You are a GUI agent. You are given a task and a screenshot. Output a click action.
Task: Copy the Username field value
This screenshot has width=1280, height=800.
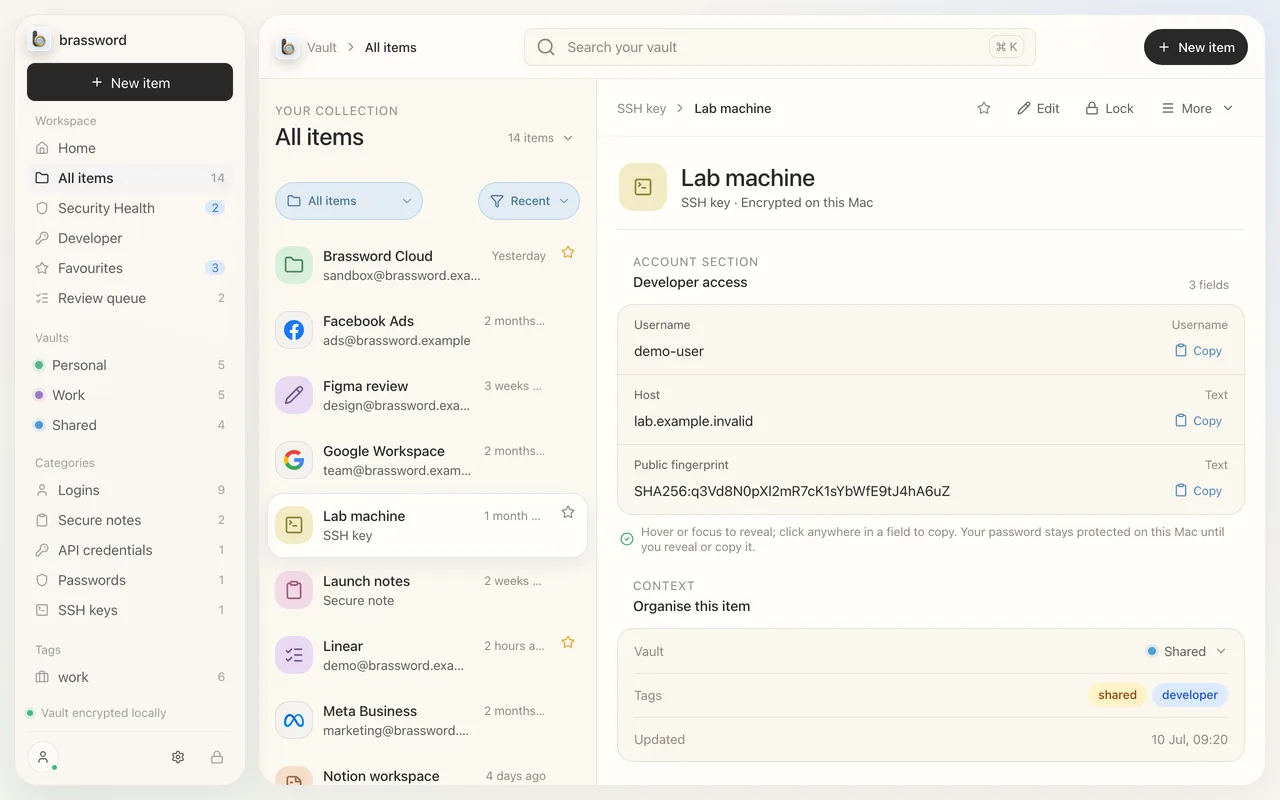1198,351
